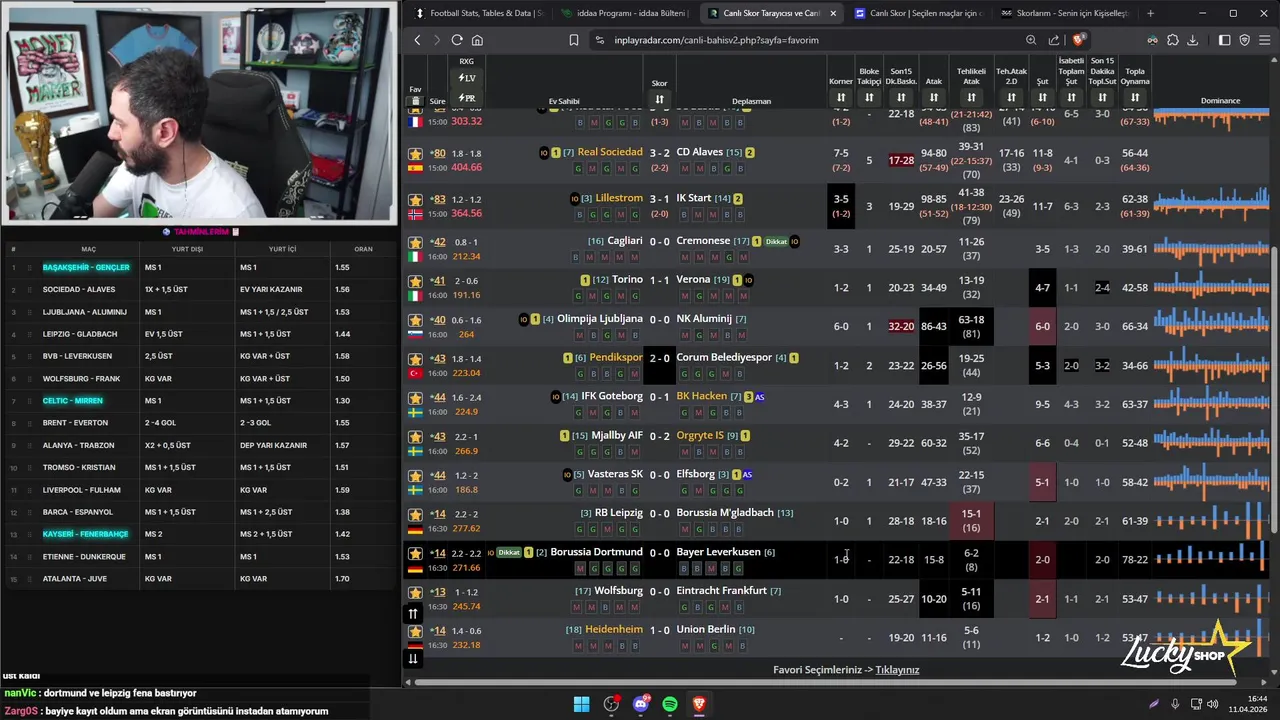
Task: Open the Brave Shields lion icon
Action: 1078,40
